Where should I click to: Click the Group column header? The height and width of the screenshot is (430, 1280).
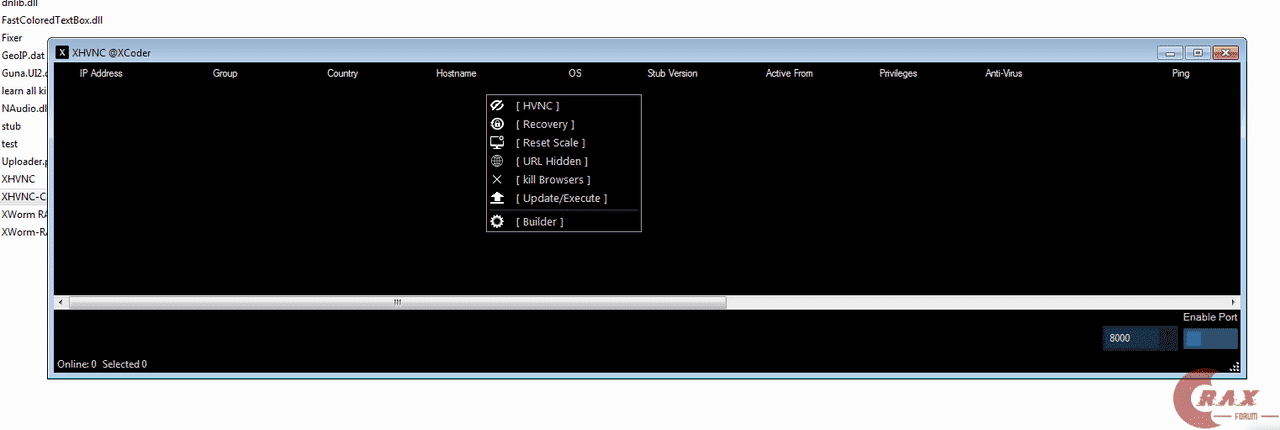coord(225,74)
